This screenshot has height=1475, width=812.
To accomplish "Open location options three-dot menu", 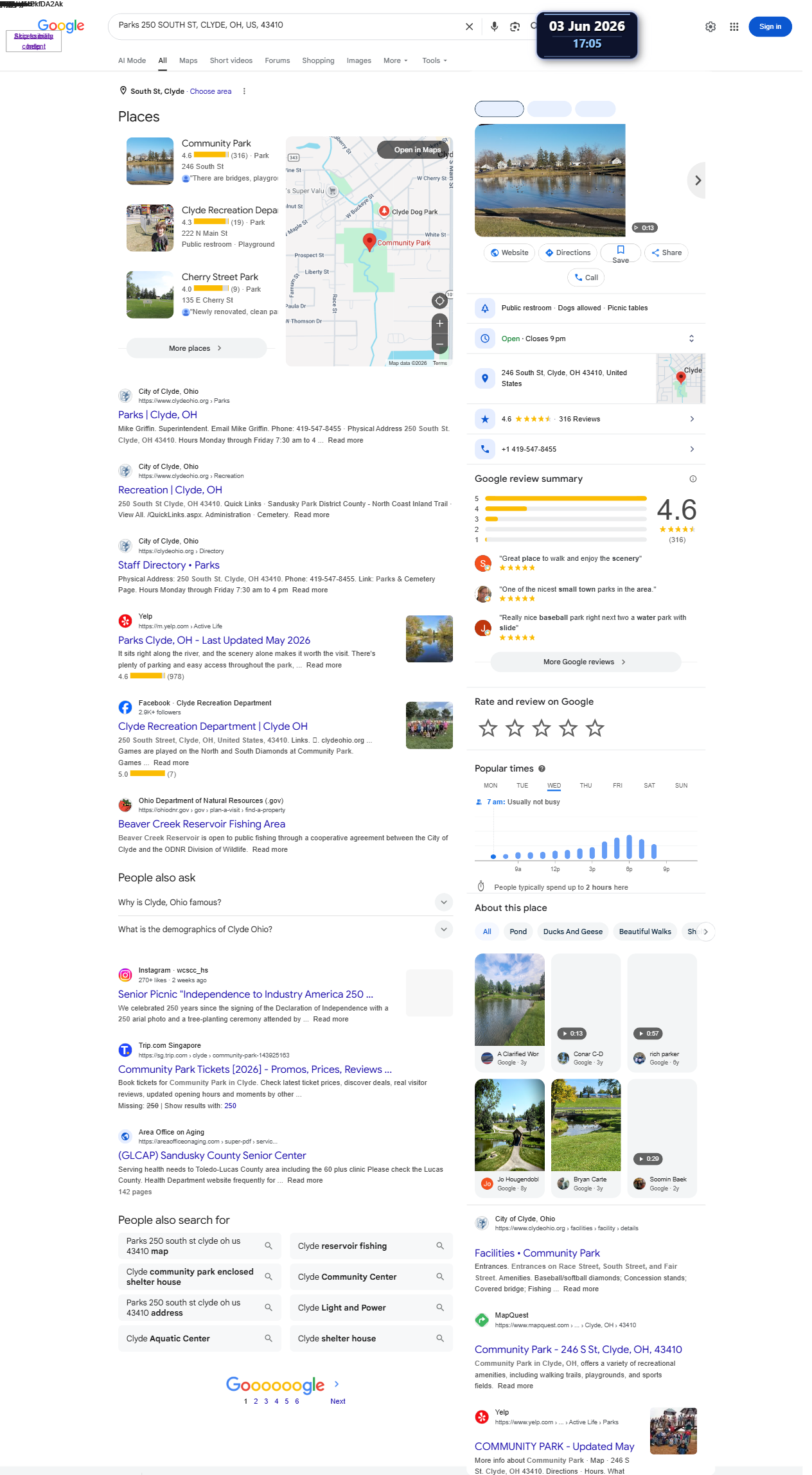I will coord(244,91).
